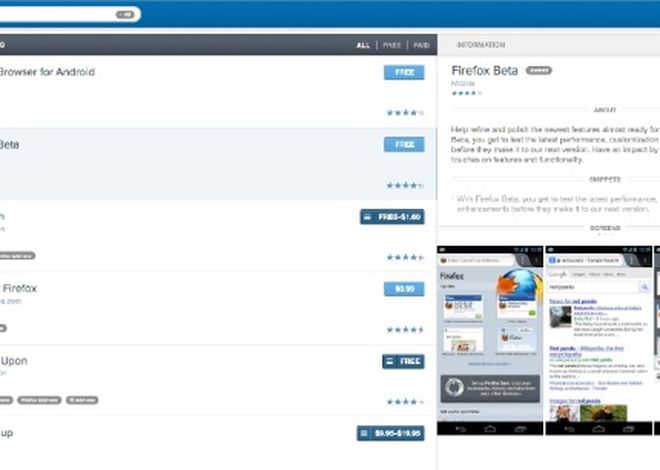Select the ALL filter tab
This screenshot has height=470, width=660.
coord(363,45)
